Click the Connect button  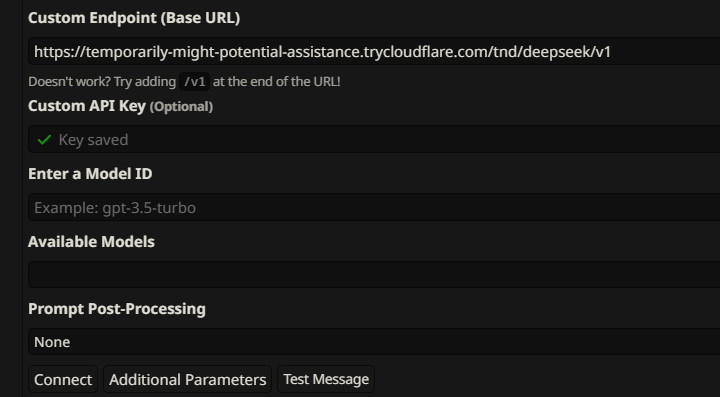pyautogui.click(x=63, y=379)
